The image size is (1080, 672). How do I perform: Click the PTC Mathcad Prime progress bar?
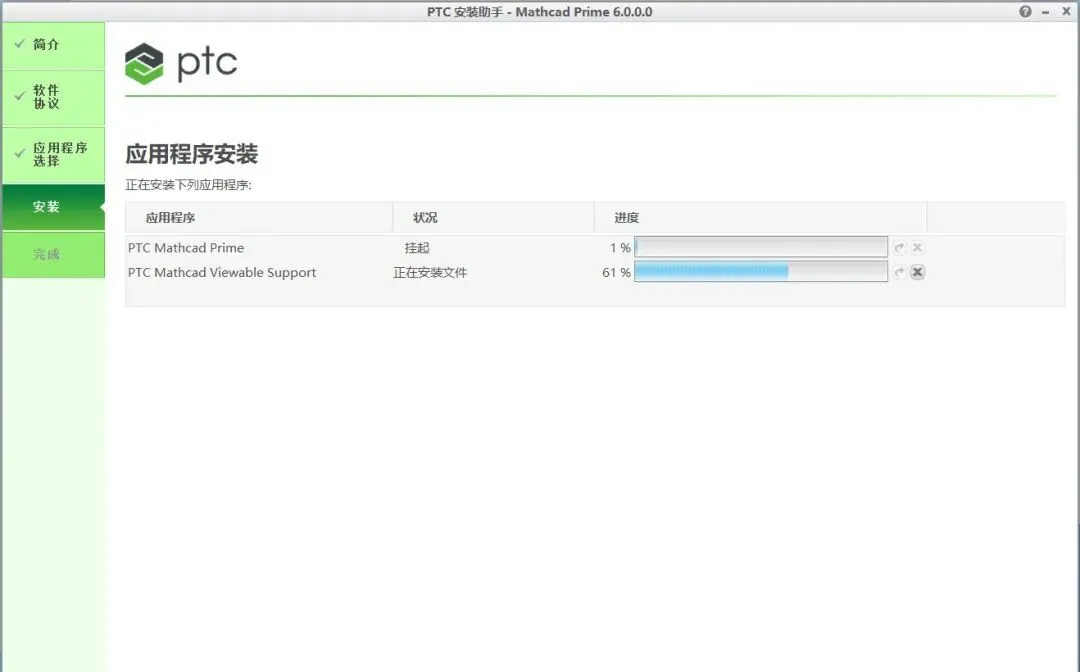pyautogui.click(x=760, y=247)
